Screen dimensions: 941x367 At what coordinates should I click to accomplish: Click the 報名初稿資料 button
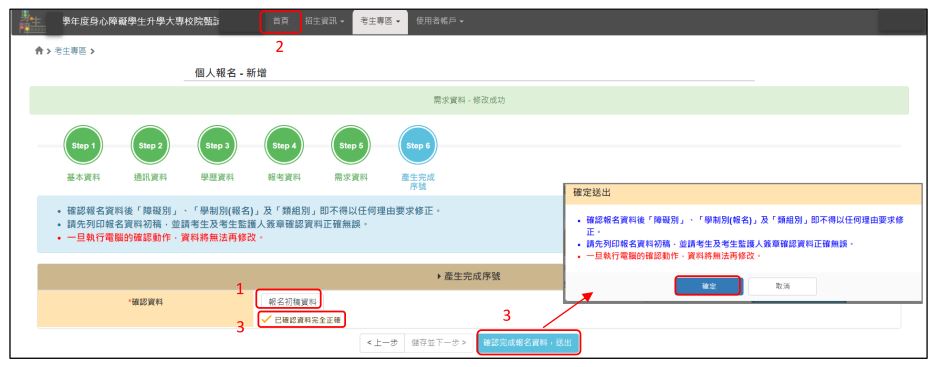tap(292, 301)
